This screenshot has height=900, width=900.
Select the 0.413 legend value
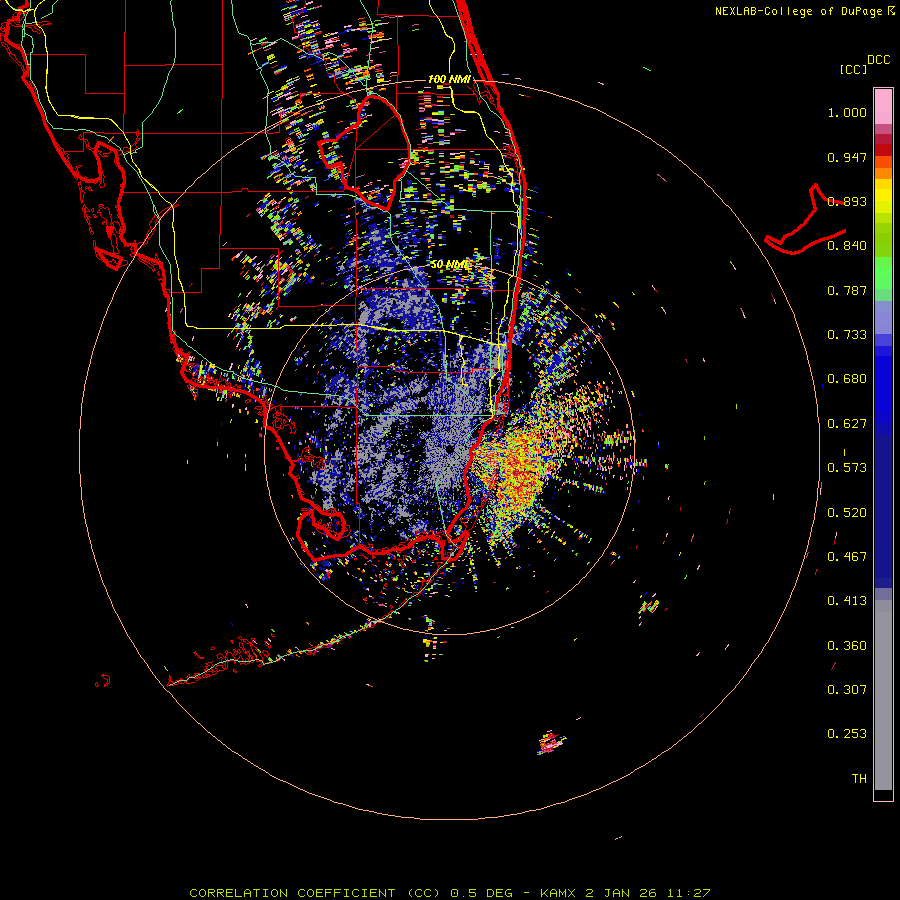coord(847,601)
